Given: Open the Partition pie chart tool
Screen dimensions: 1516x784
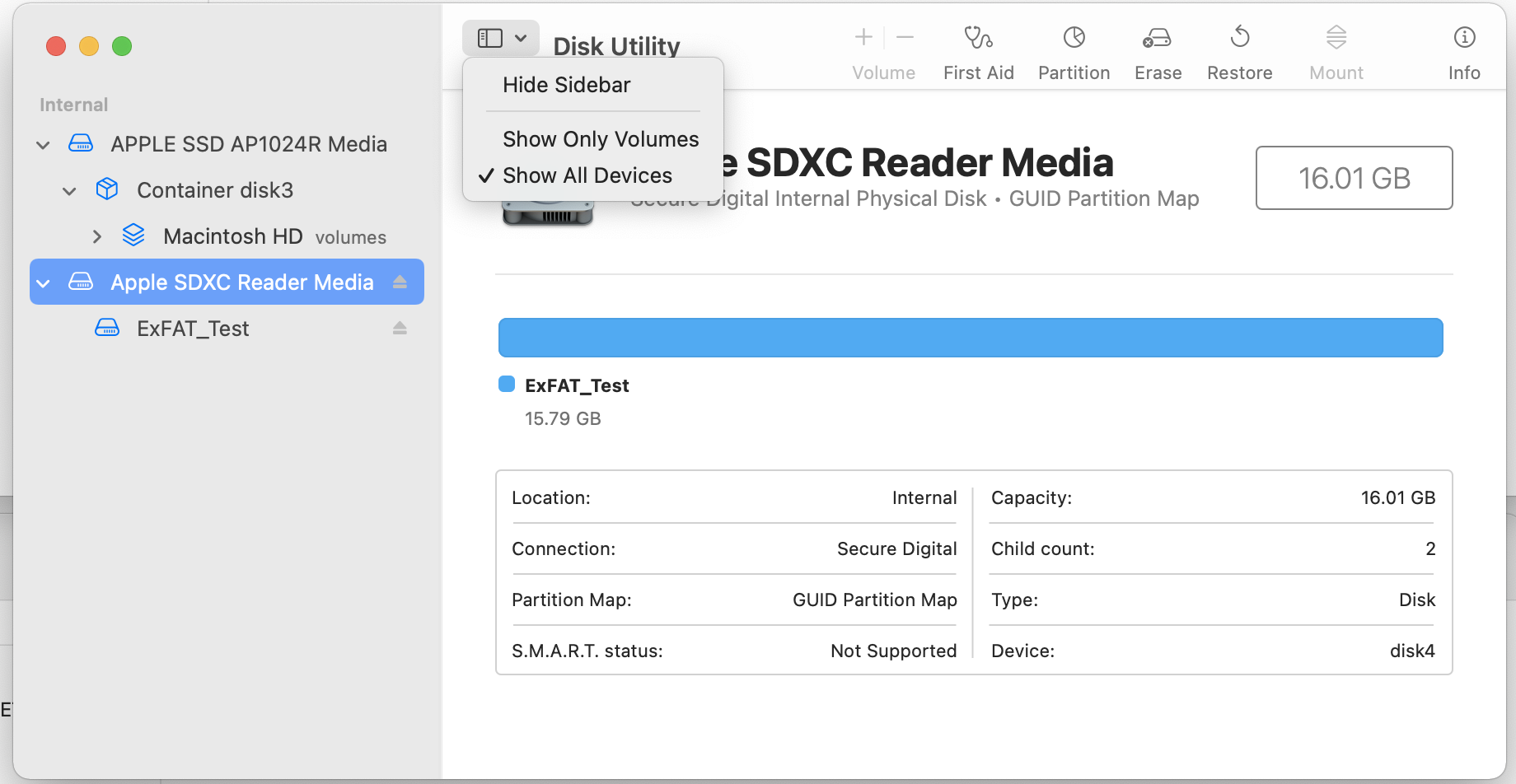Looking at the screenshot, I should (1074, 38).
